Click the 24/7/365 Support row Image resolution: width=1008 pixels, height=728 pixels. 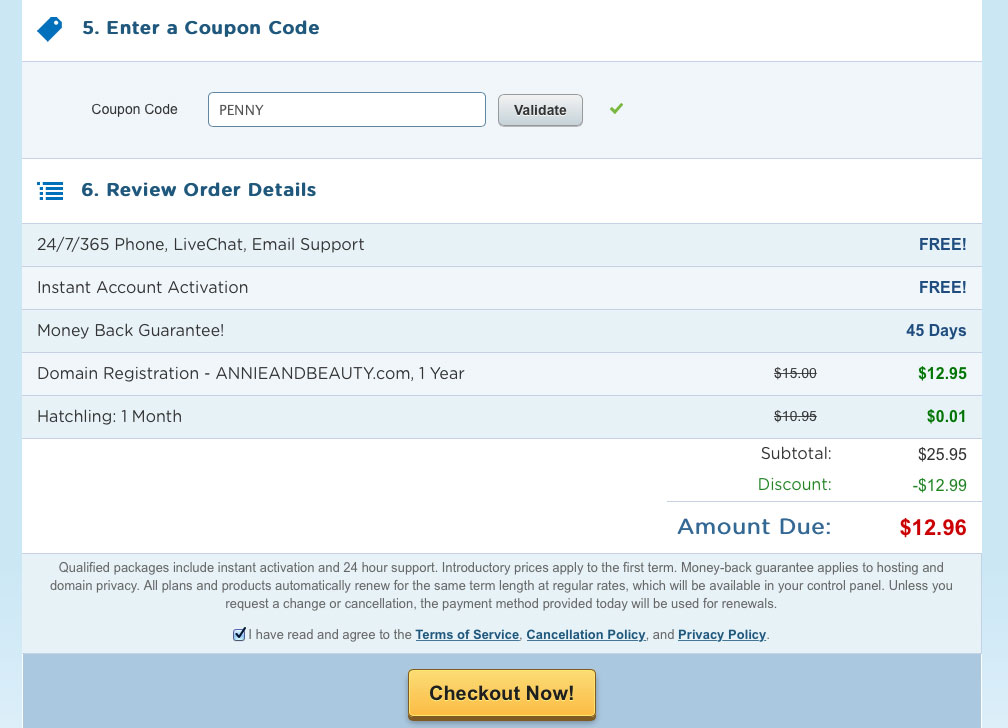click(x=501, y=244)
